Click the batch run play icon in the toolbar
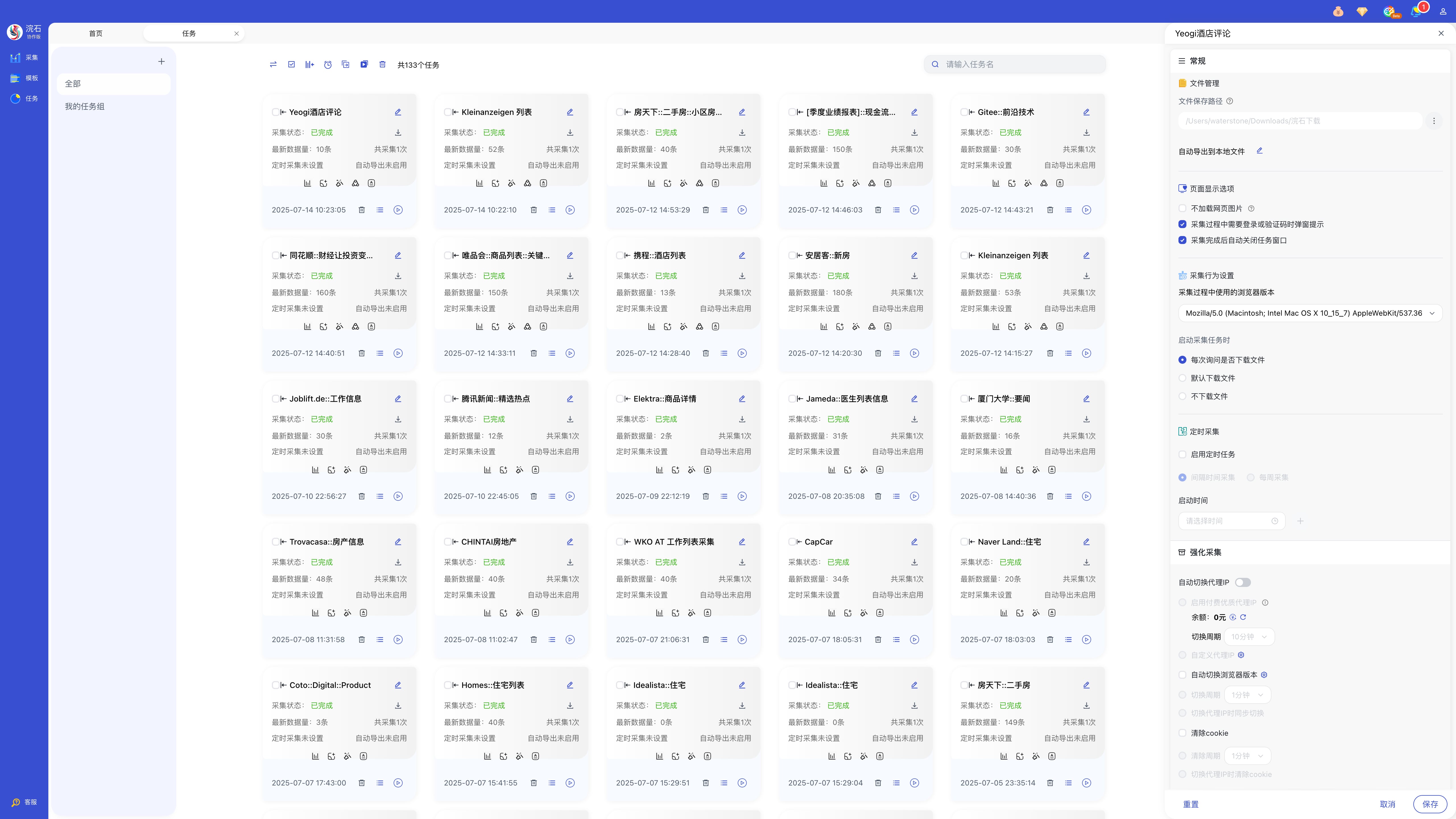Viewport: 1456px width, 819px height. tap(364, 65)
